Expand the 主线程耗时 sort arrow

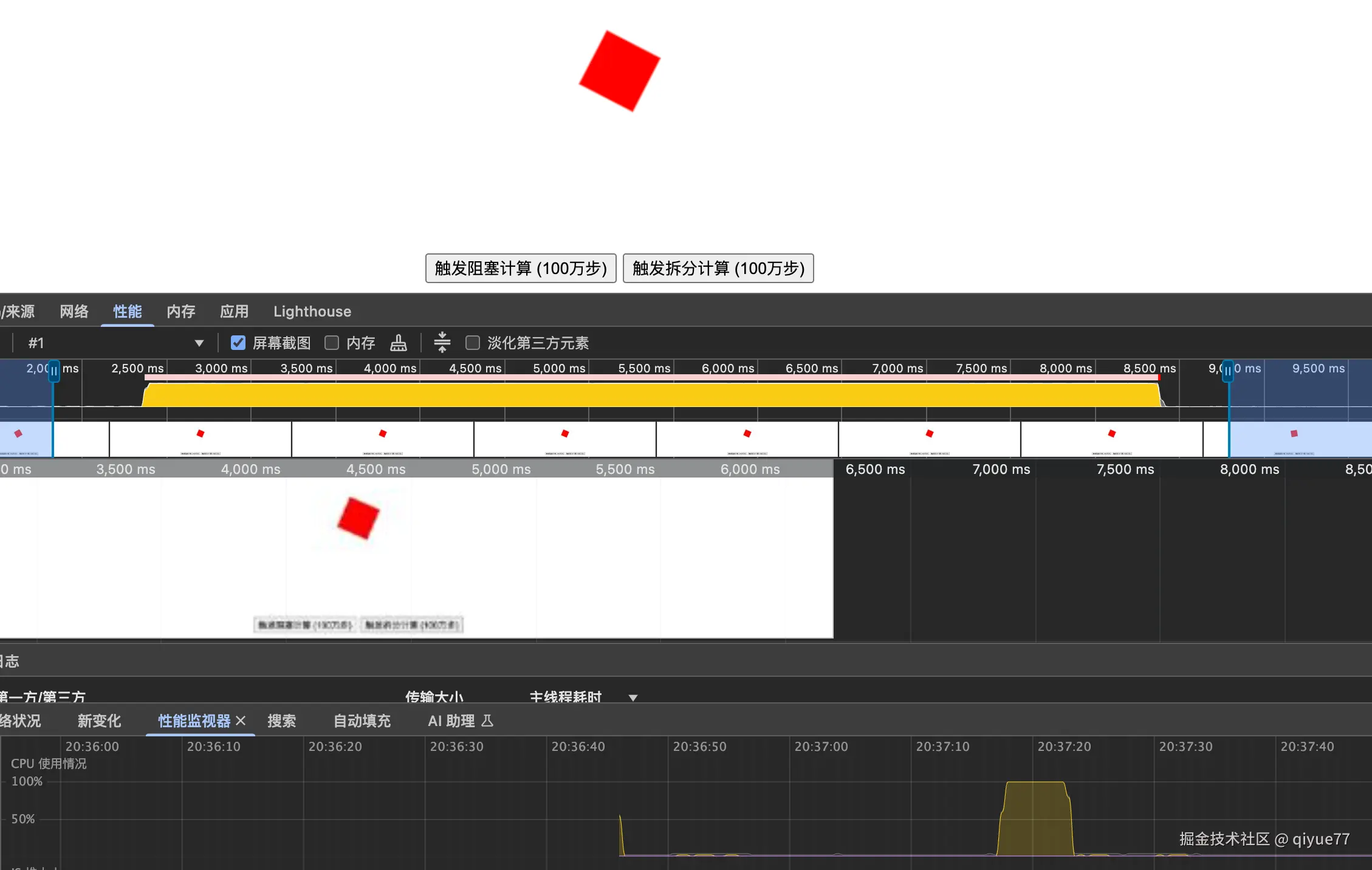633,697
